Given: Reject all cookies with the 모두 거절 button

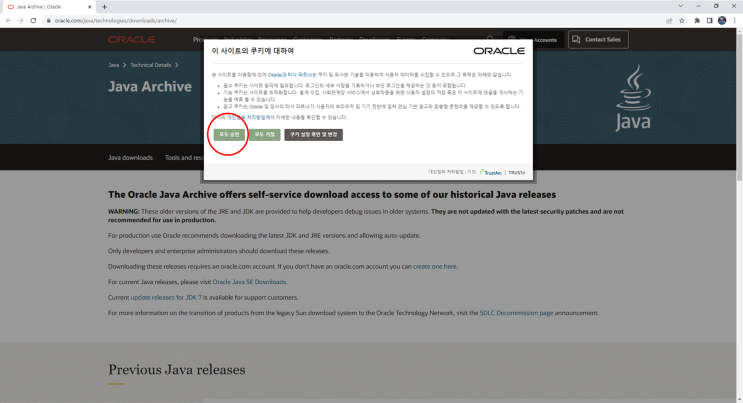Looking at the screenshot, I should [x=264, y=135].
